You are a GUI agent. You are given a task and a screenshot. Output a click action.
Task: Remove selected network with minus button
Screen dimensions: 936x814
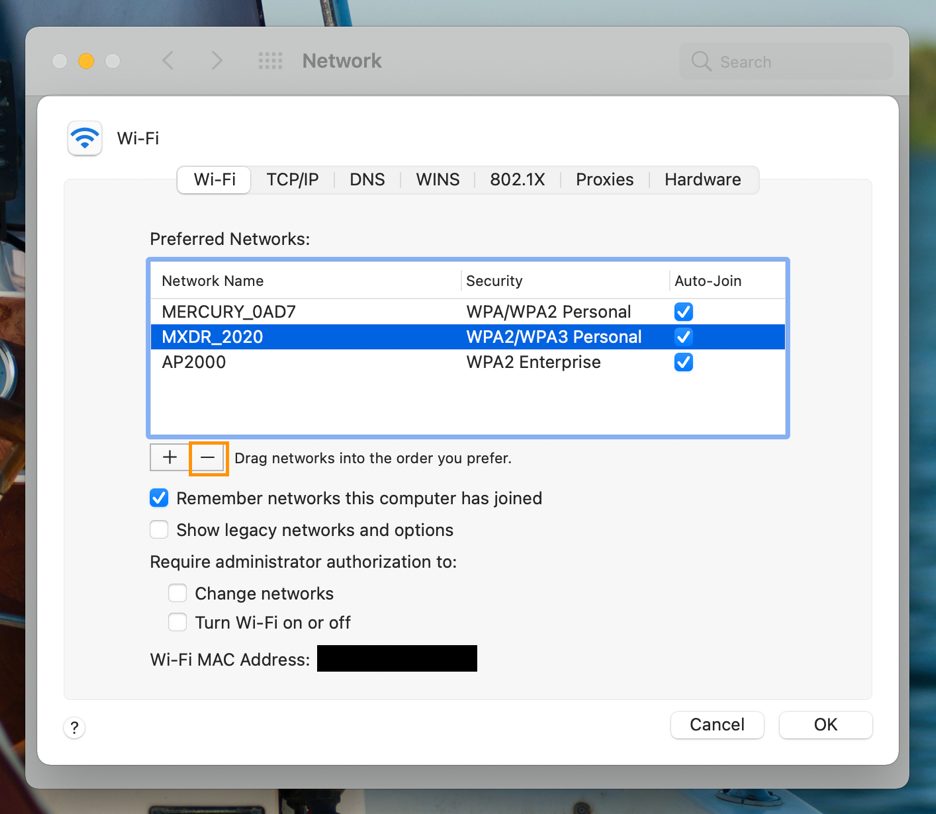208,458
